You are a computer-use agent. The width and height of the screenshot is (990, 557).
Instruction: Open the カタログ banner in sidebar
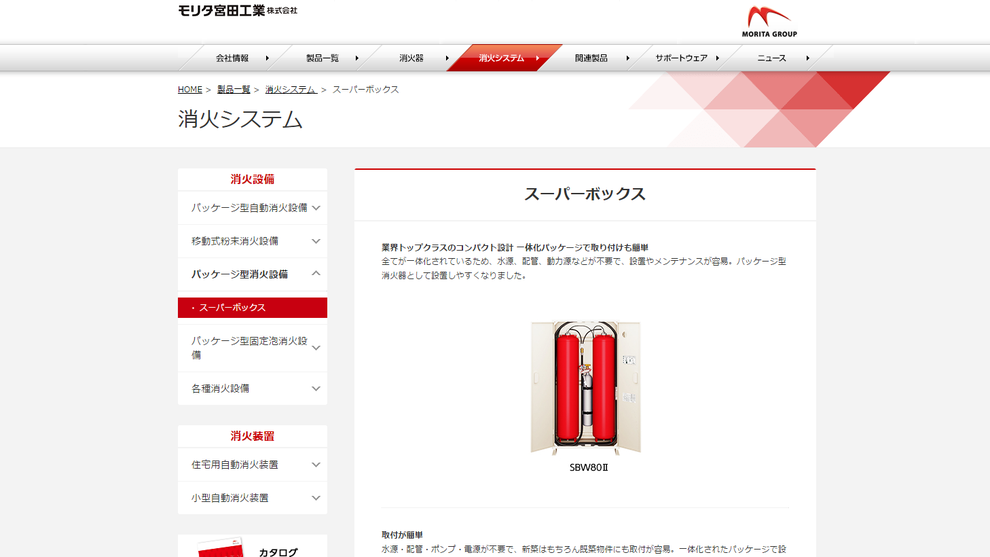253,546
